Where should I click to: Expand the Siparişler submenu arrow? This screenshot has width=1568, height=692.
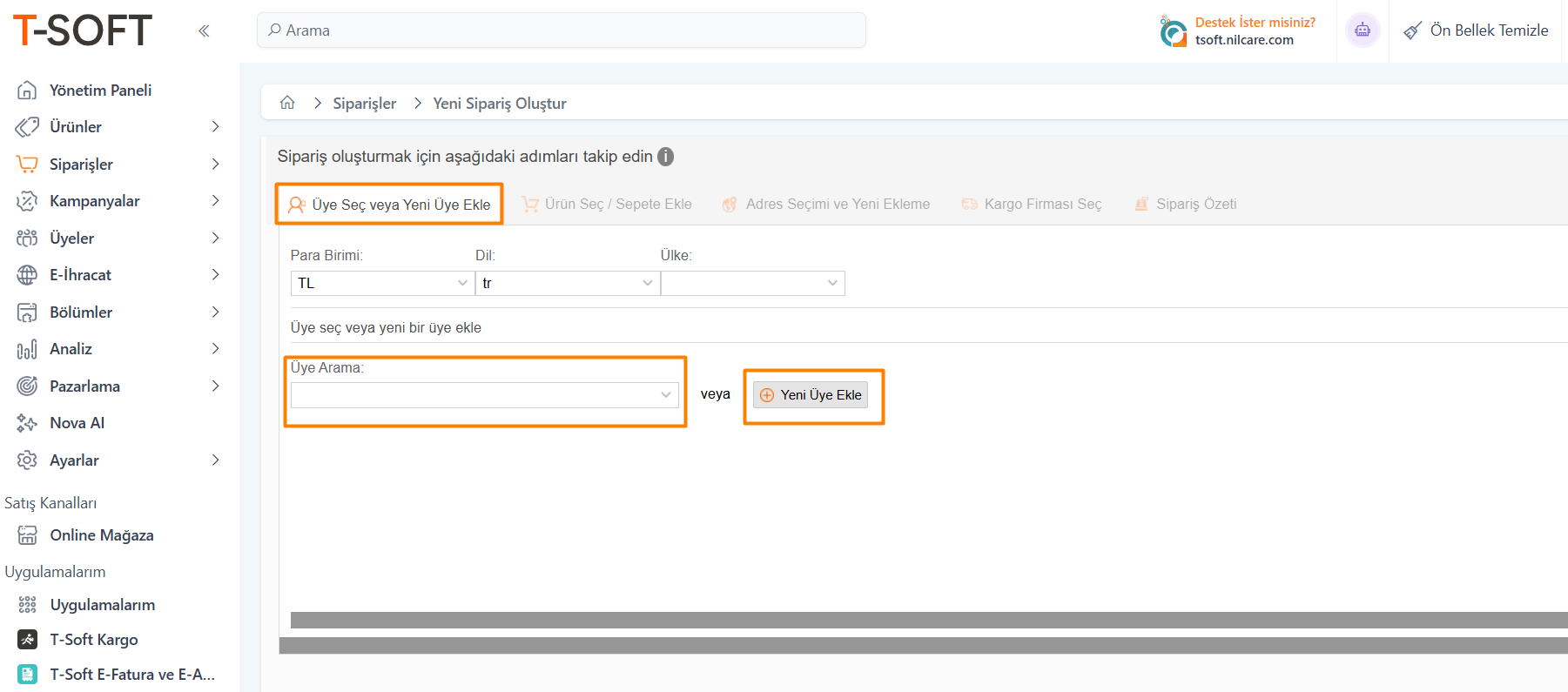pyautogui.click(x=215, y=164)
